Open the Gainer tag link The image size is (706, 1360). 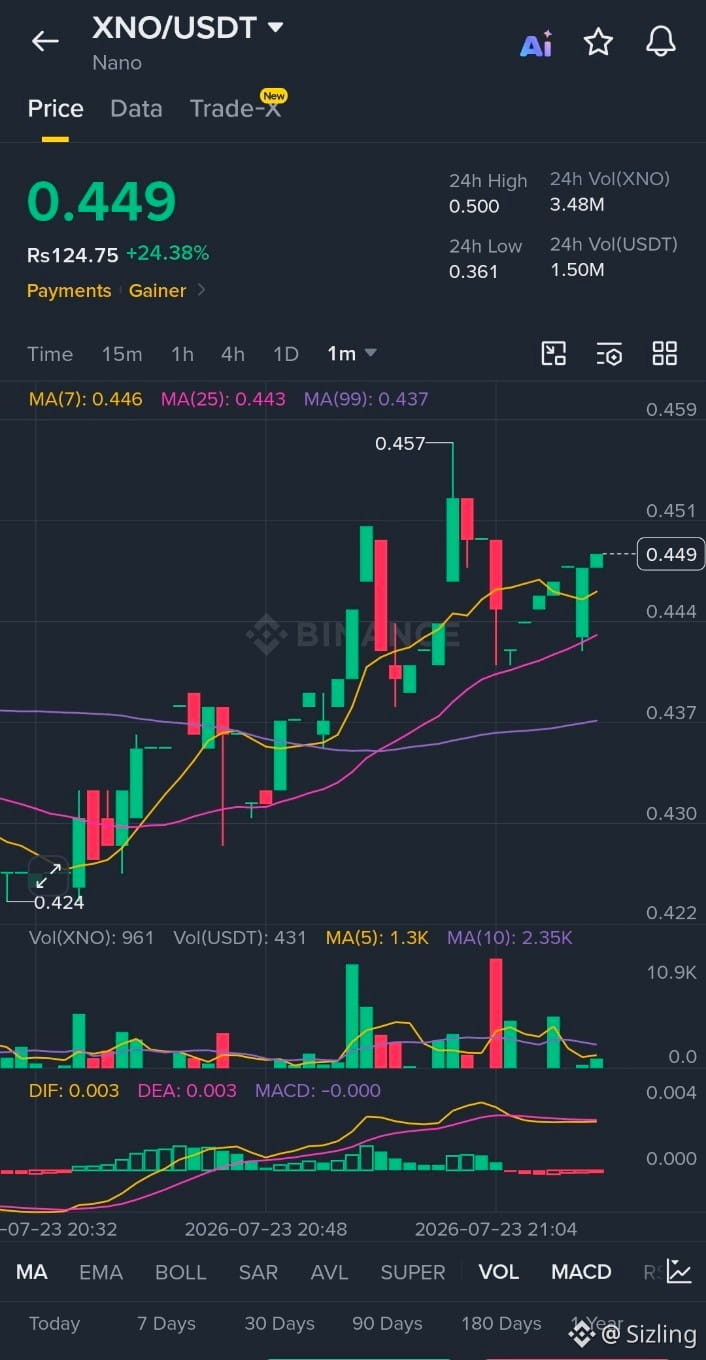tap(157, 290)
